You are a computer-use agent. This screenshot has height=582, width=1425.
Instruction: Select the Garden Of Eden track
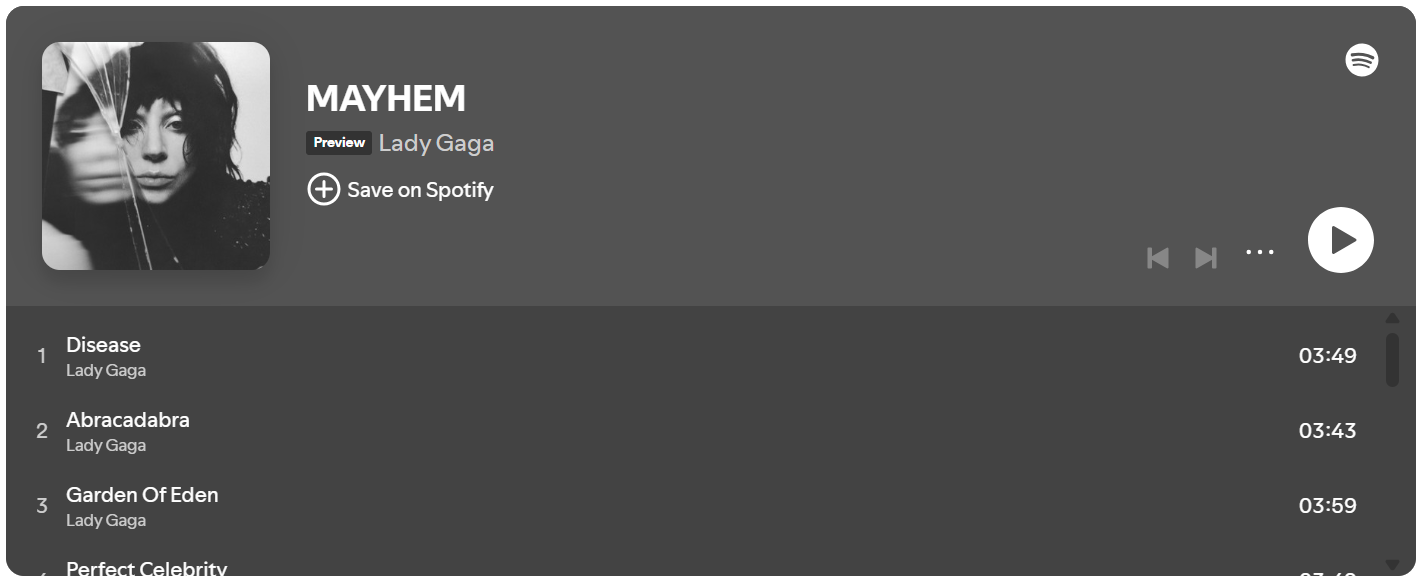(x=142, y=495)
